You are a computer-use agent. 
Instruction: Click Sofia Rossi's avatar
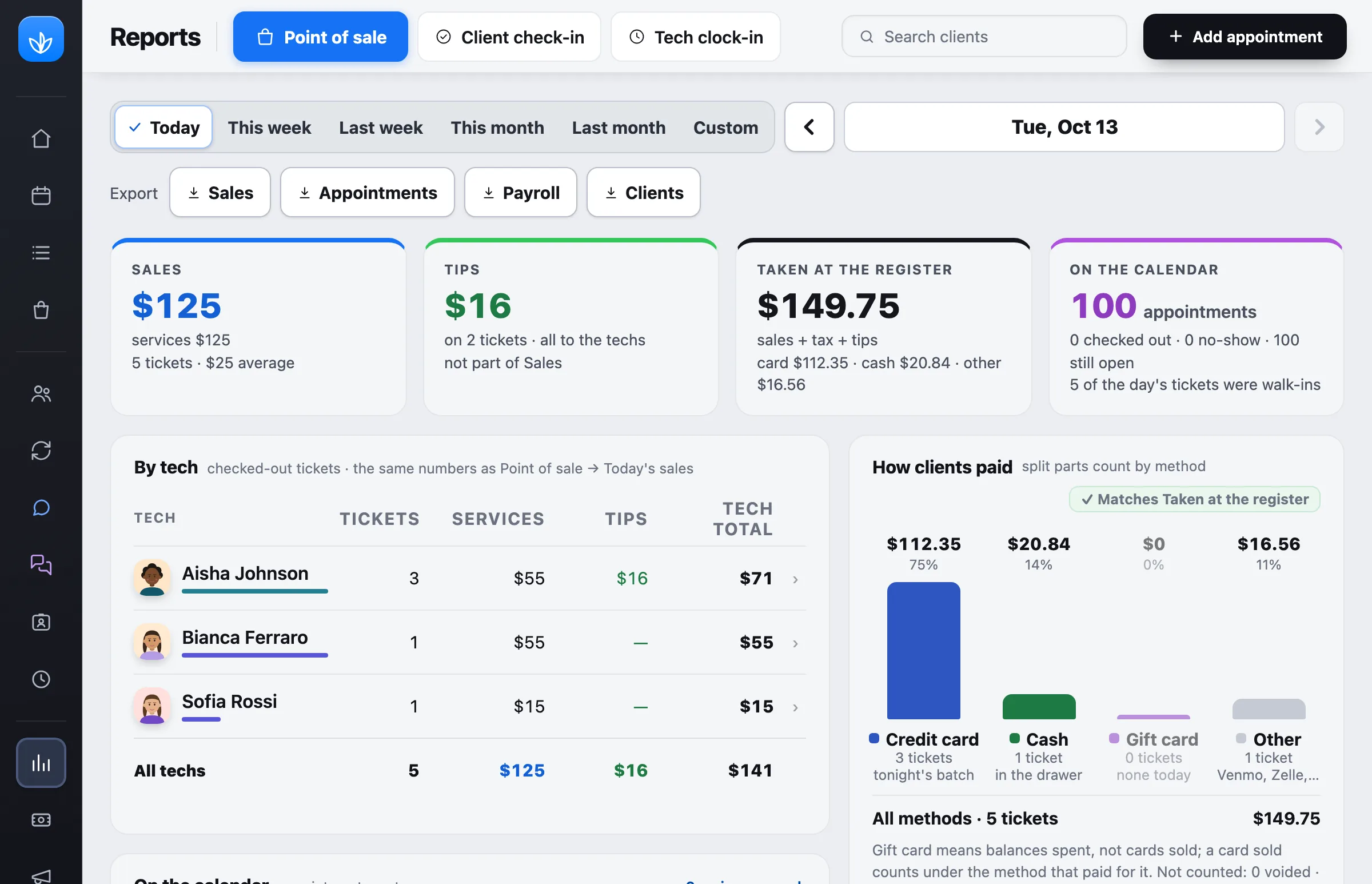[x=152, y=706]
